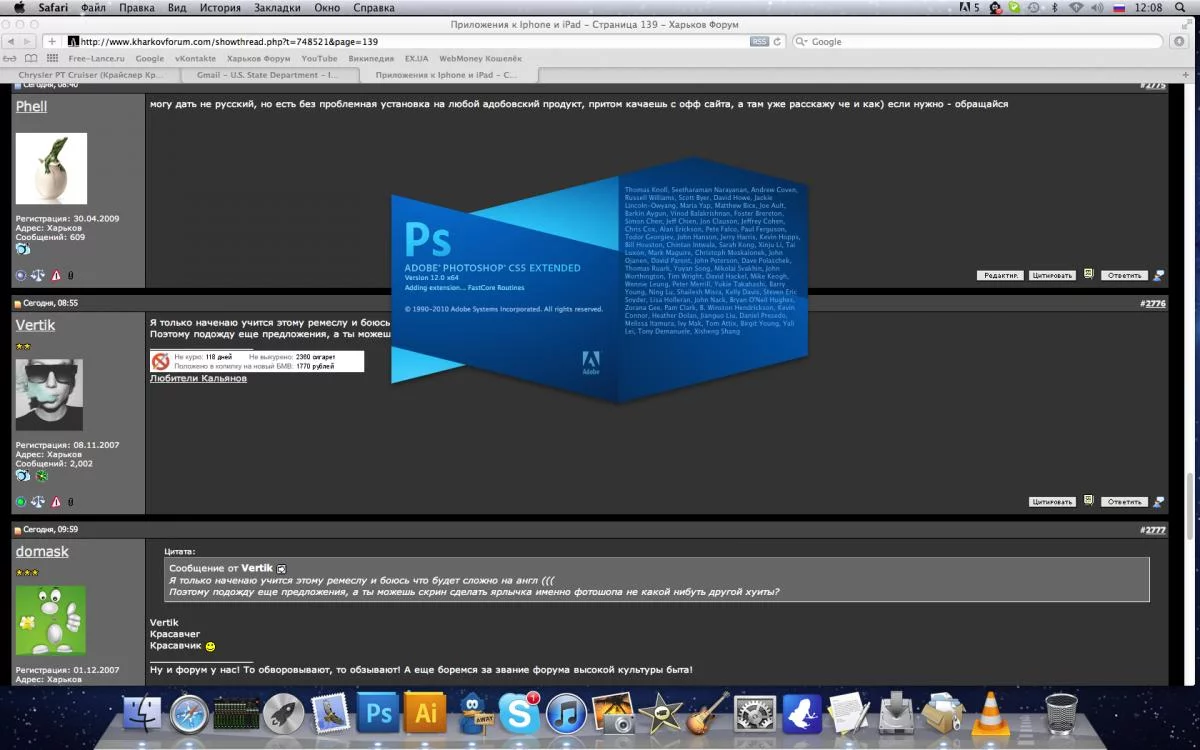Open System Preferences from the Dock
Viewport: 1200px width, 750px height.
pyautogui.click(x=755, y=713)
